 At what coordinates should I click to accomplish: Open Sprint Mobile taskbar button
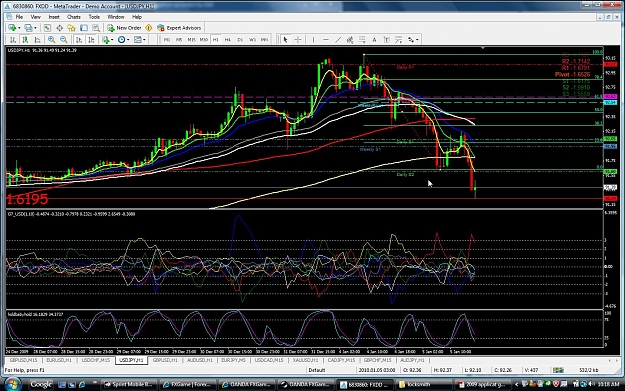(129, 385)
